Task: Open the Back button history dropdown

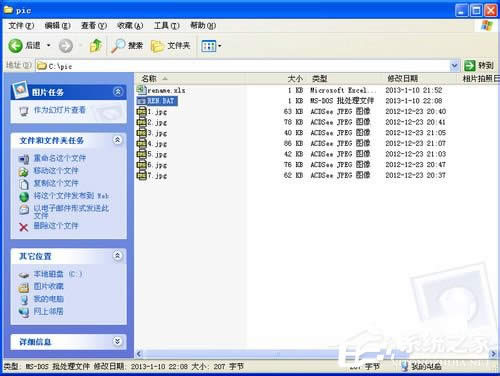Action: click(x=49, y=45)
